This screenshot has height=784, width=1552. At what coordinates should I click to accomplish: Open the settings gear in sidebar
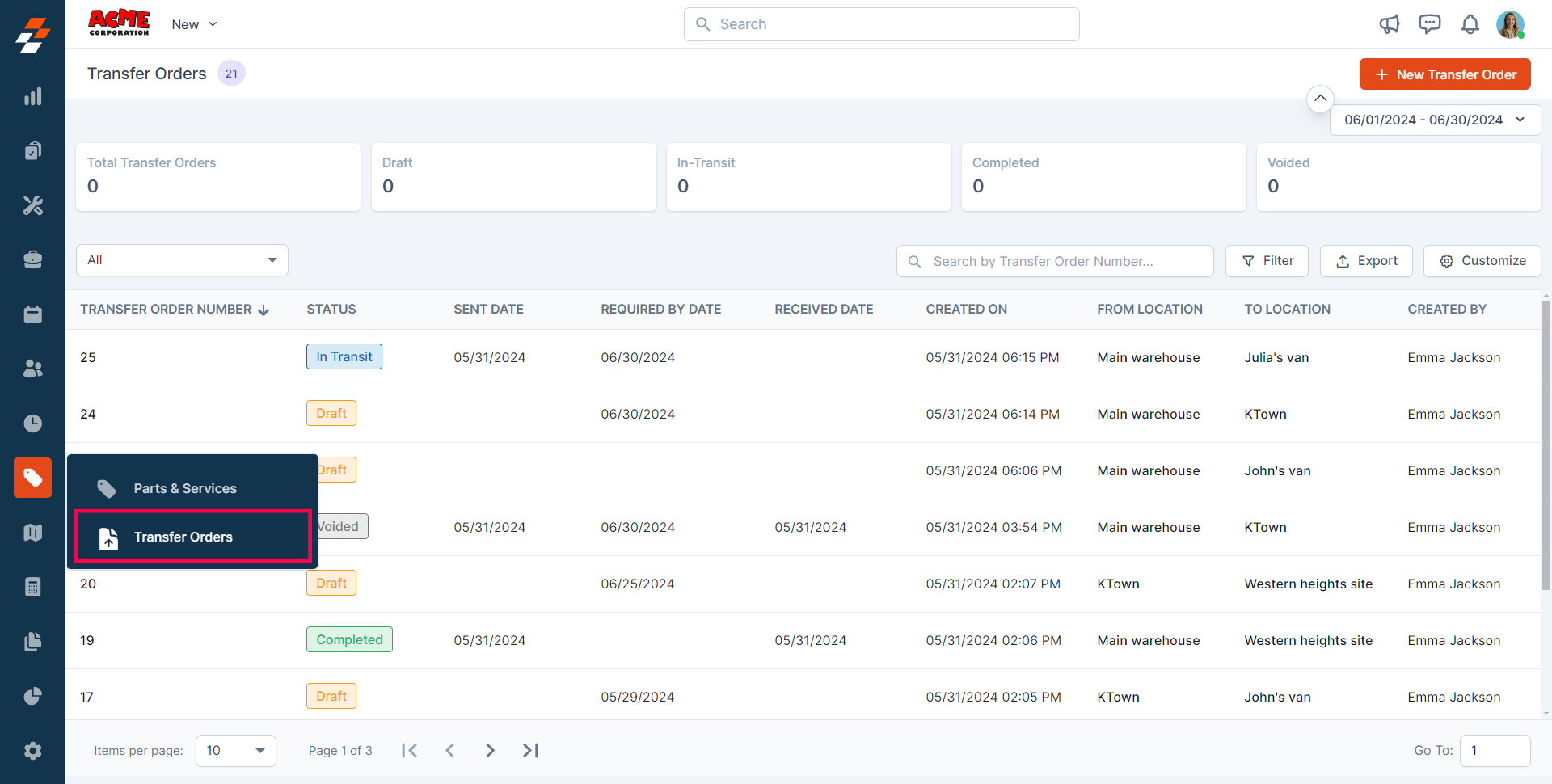click(x=32, y=751)
